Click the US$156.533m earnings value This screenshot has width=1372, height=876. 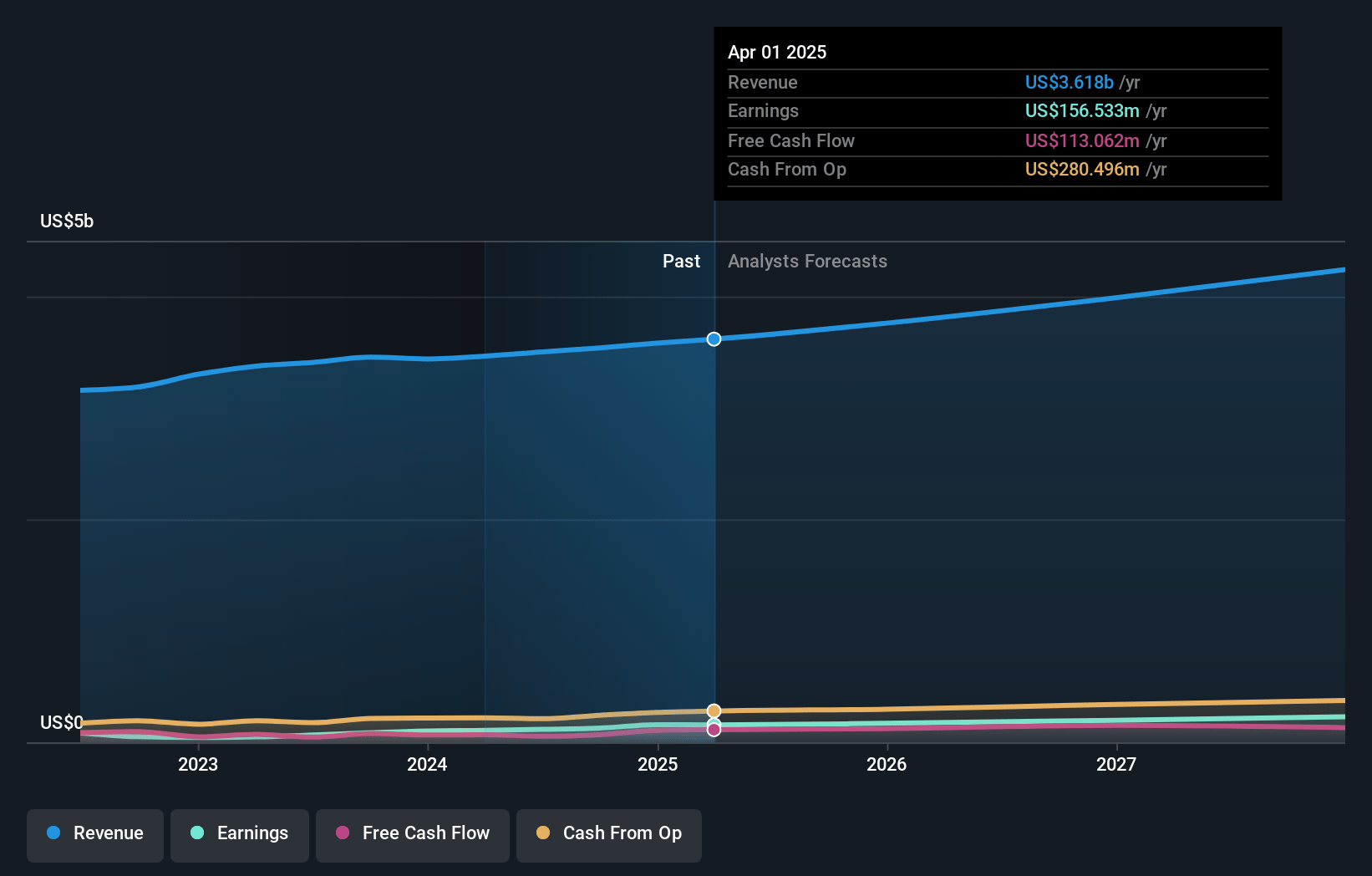(x=1082, y=110)
